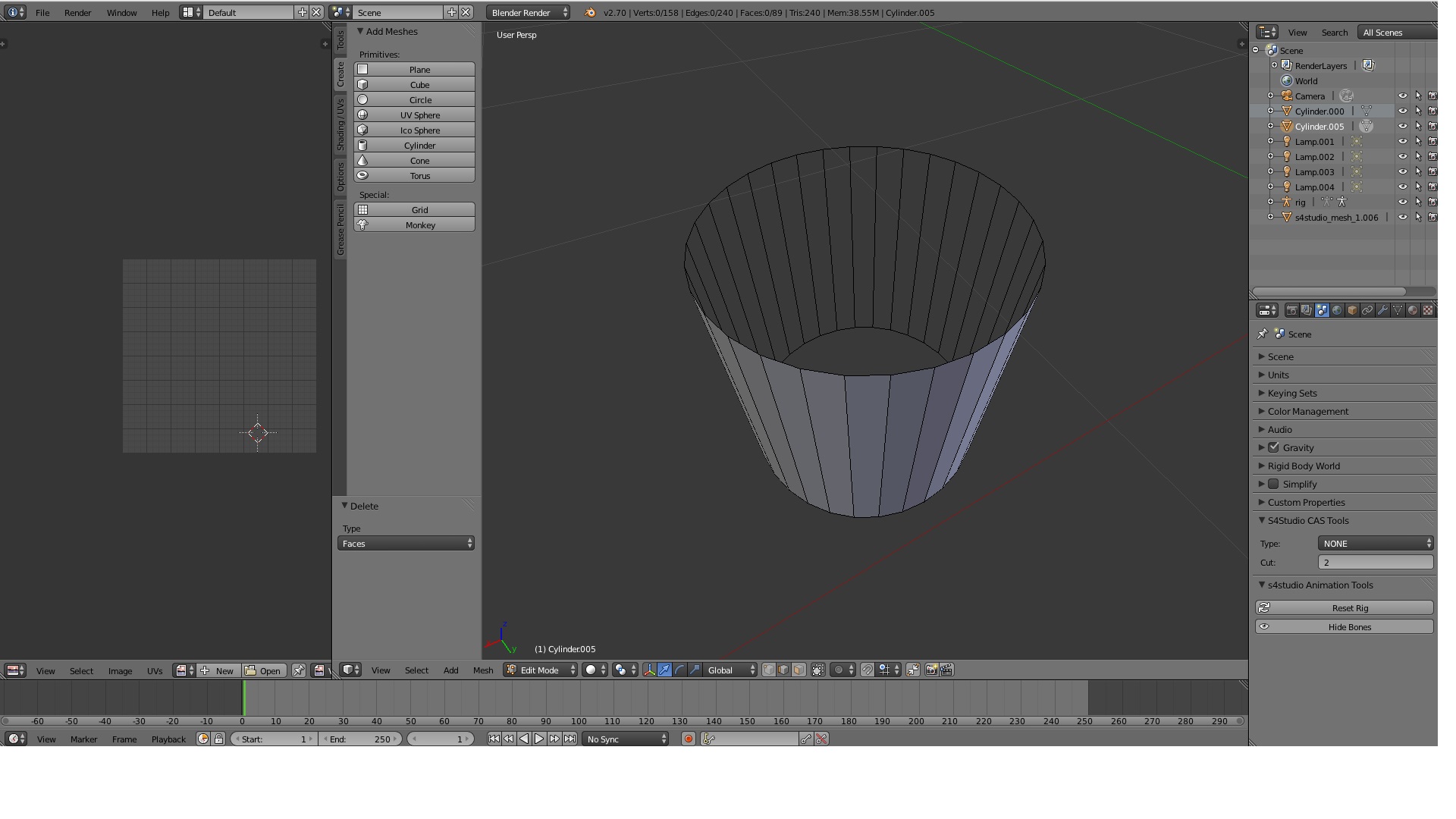Expand the Cylinder.005 tree node
The height and width of the screenshot is (819, 1456).
click(1271, 126)
